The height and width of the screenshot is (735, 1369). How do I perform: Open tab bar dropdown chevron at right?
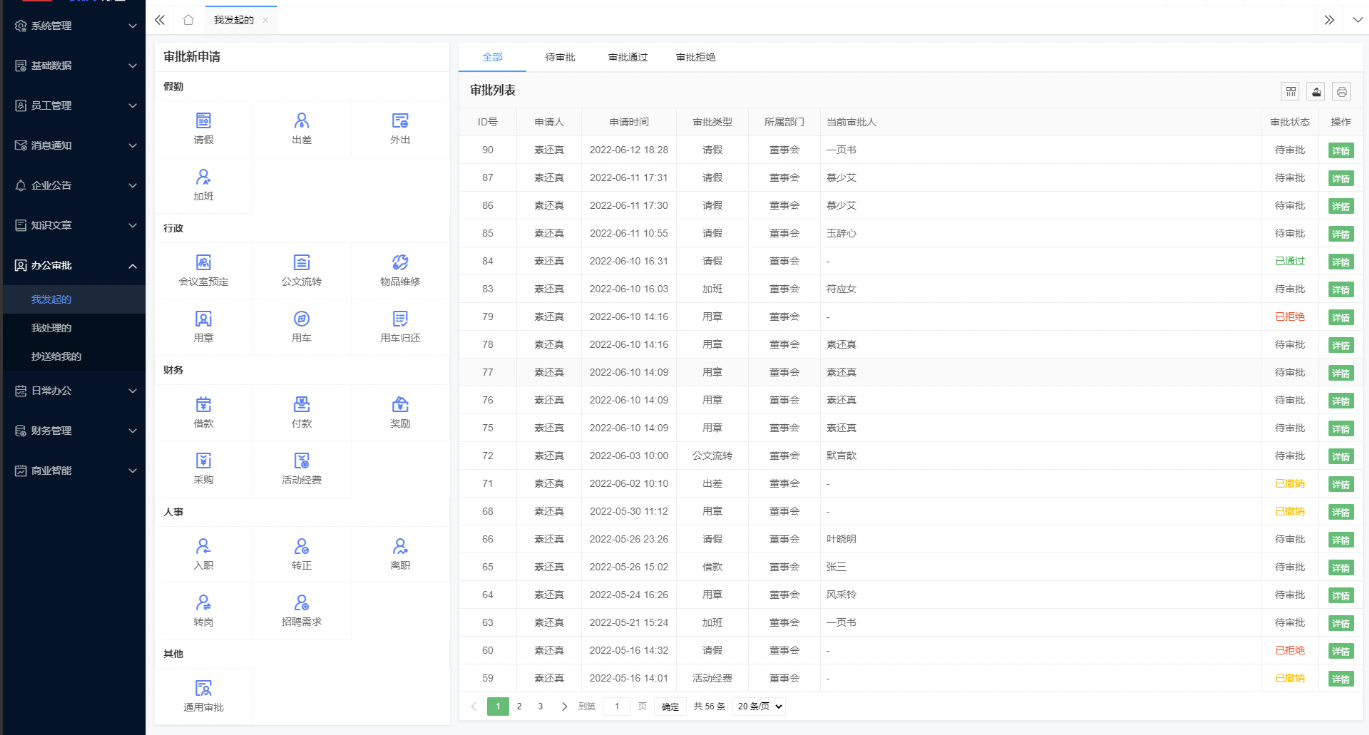click(x=1356, y=20)
